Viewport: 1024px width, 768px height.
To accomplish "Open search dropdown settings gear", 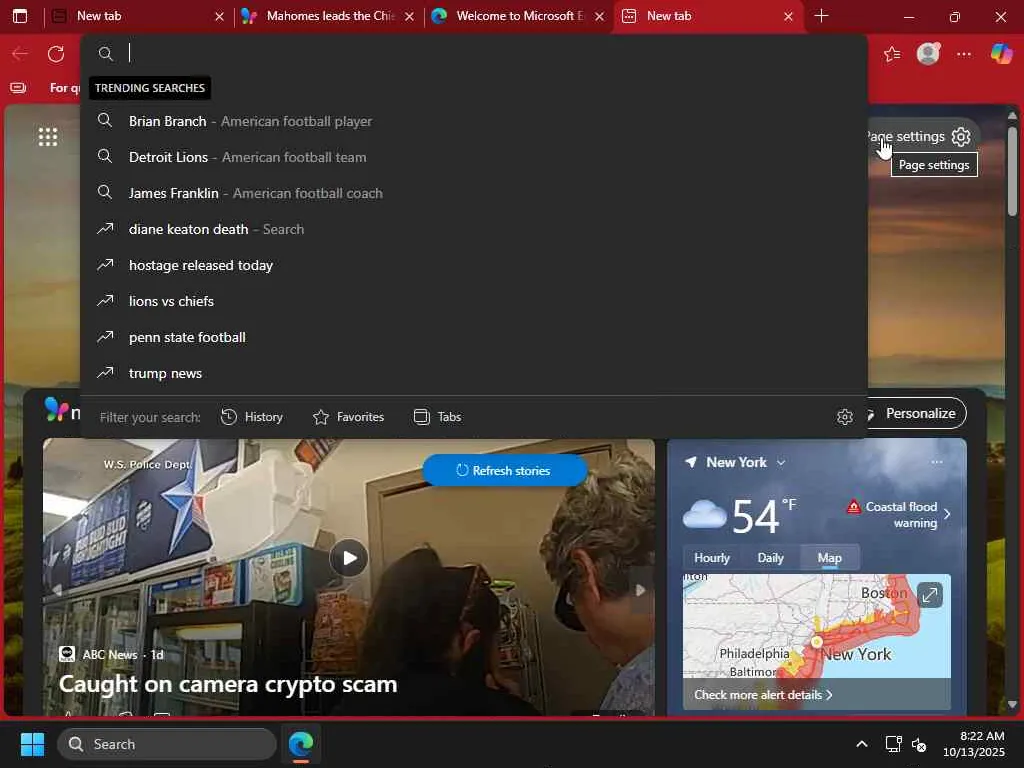I will (x=845, y=417).
